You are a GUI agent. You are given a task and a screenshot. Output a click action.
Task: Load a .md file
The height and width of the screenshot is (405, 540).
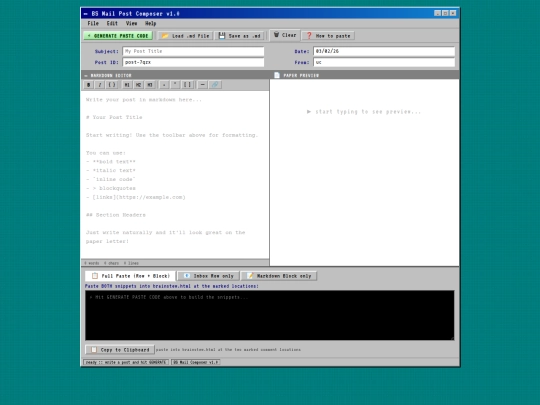pyautogui.click(x=186, y=36)
